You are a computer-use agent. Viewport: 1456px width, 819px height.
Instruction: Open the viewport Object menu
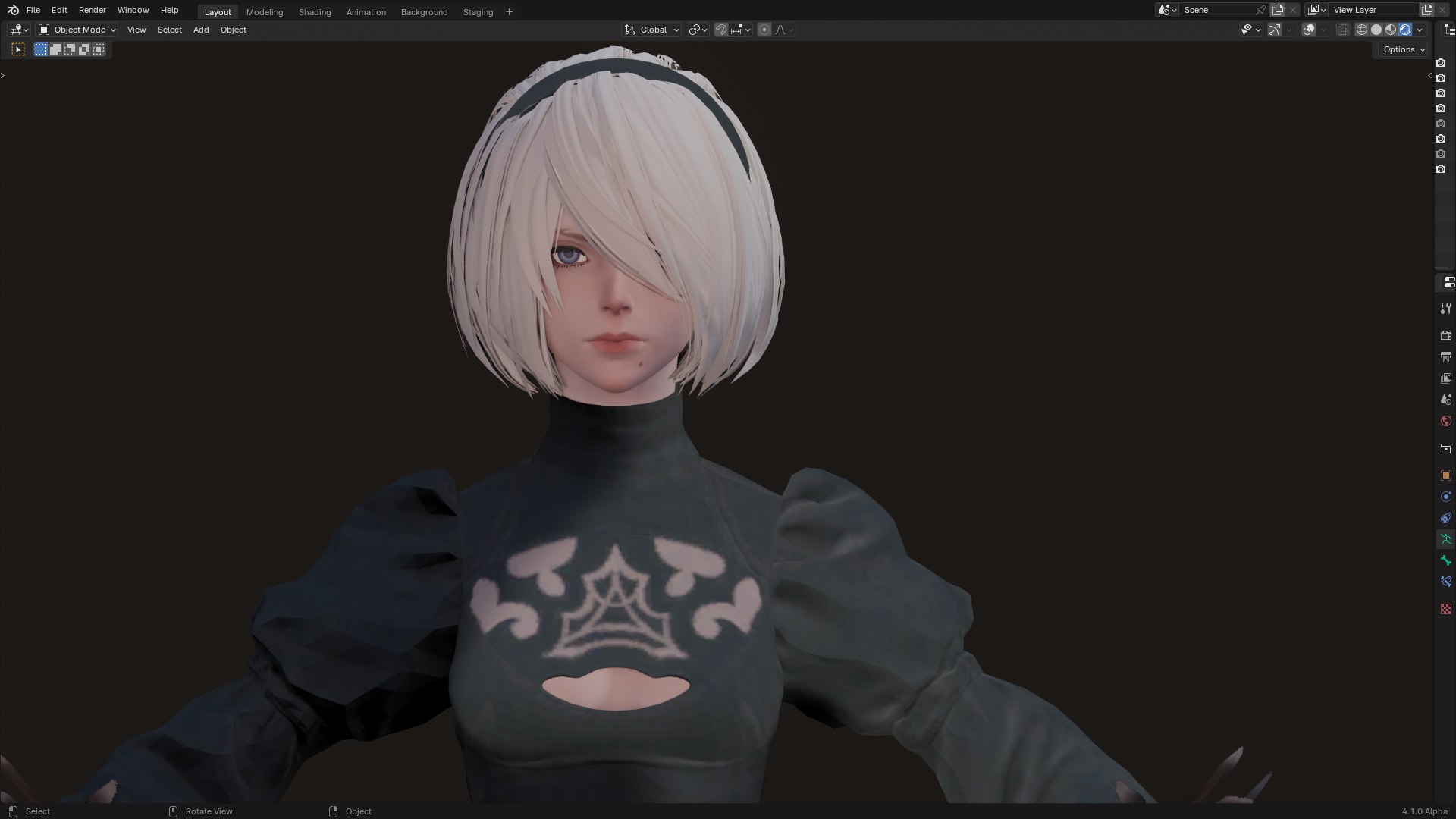tap(234, 30)
